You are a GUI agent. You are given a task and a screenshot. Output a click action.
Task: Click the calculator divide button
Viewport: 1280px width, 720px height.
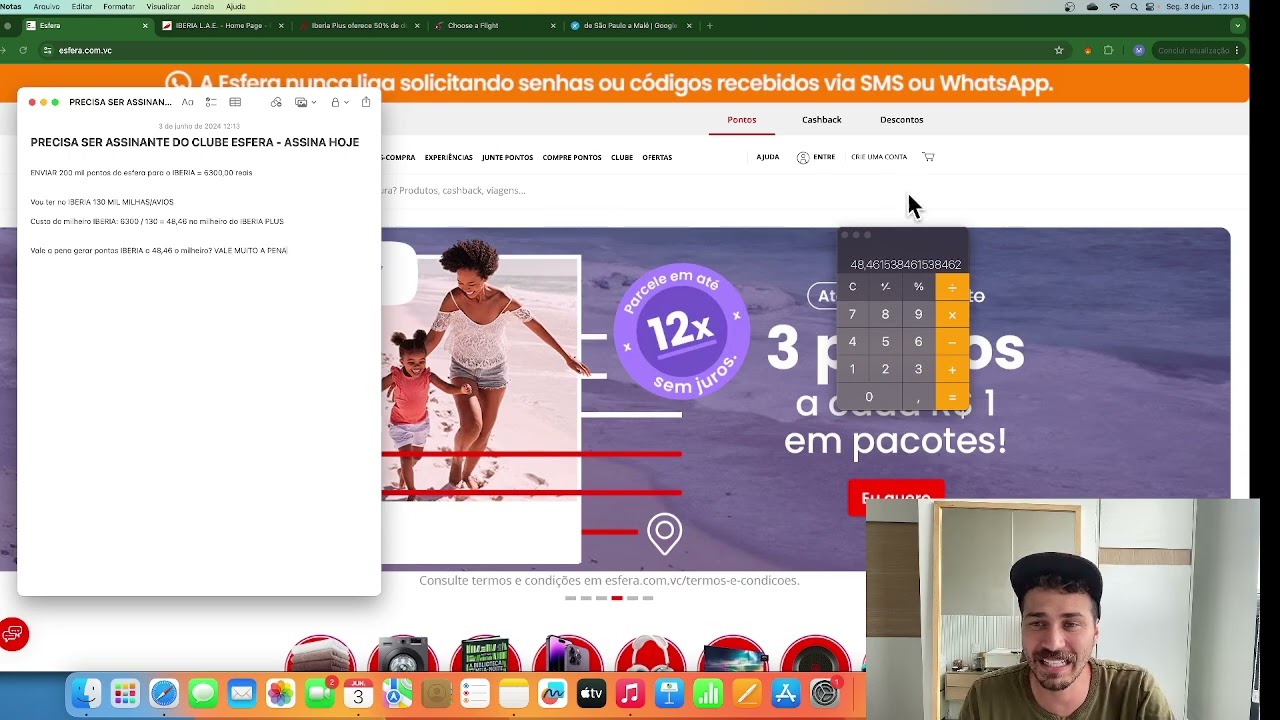(952, 287)
